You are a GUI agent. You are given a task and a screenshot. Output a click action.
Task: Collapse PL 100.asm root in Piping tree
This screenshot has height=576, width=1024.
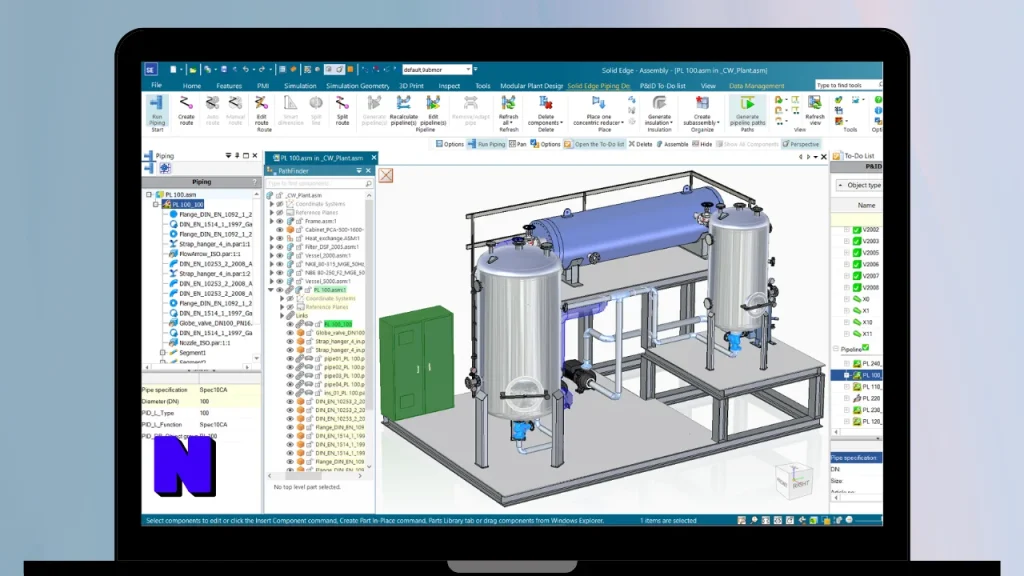pos(149,195)
